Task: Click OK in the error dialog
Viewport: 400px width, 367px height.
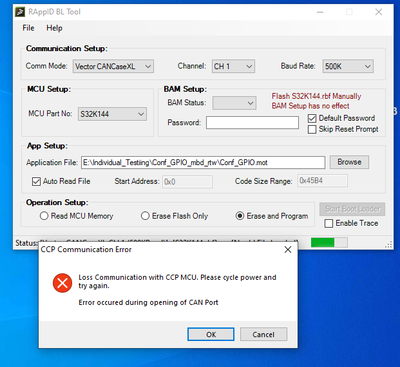Action: pos(211,334)
